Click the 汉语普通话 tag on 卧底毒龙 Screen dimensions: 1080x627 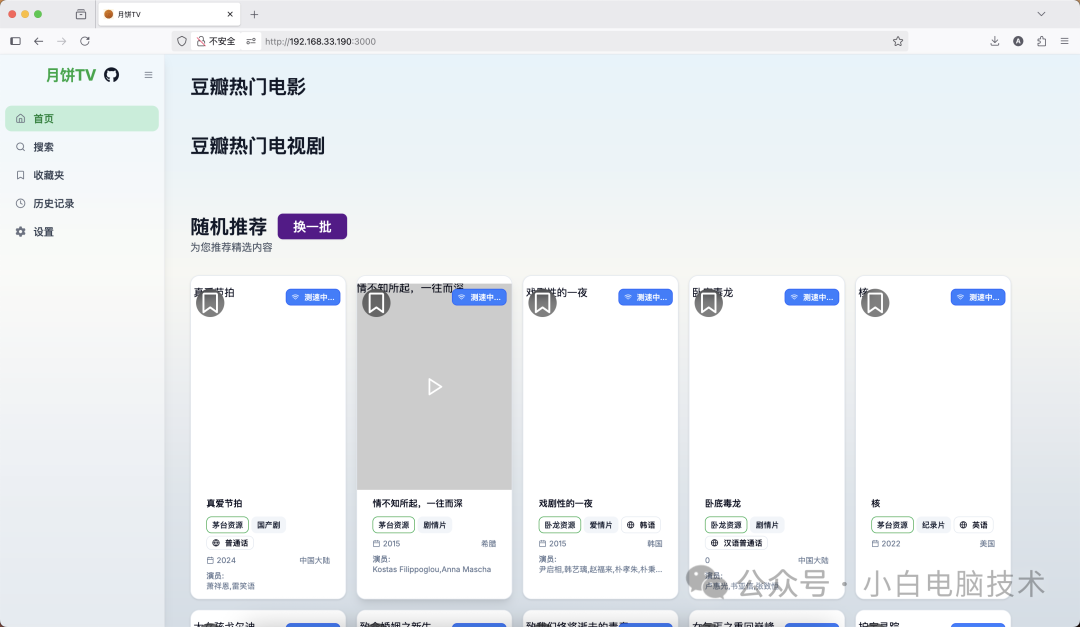[x=736, y=543]
